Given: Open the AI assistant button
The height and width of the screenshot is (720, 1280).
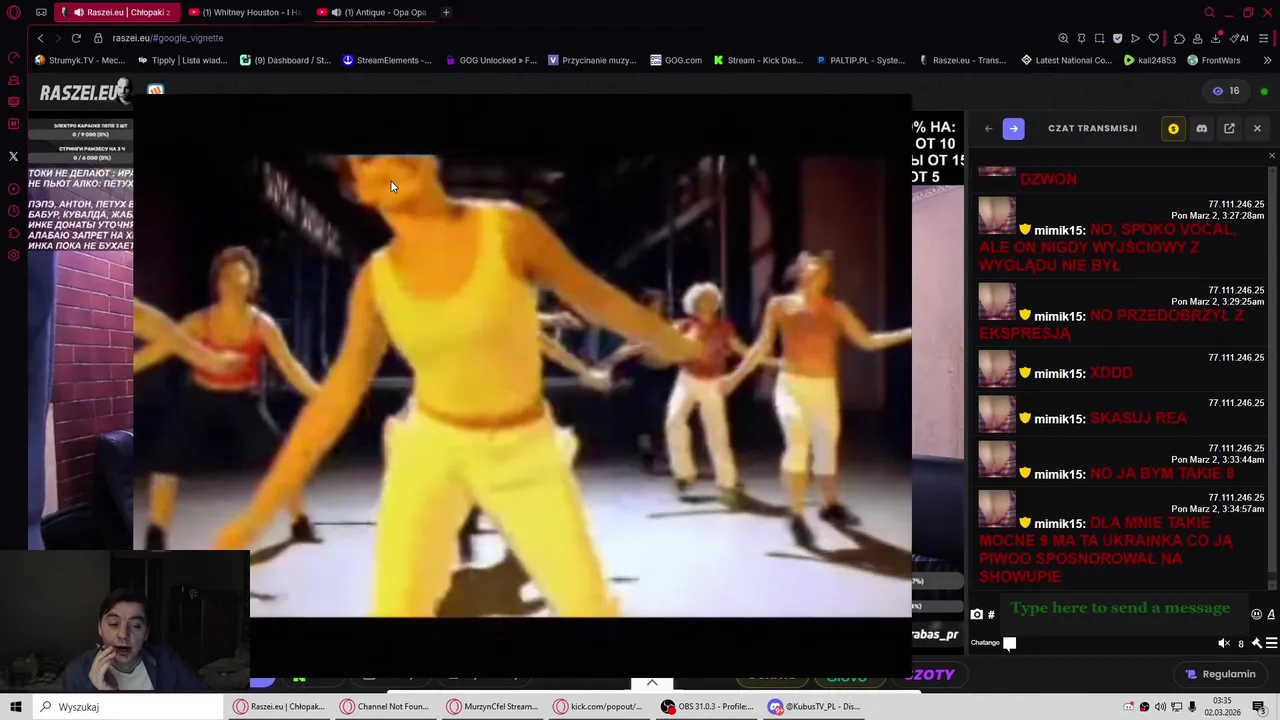Looking at the screenshot, I should click(1240, 38).
